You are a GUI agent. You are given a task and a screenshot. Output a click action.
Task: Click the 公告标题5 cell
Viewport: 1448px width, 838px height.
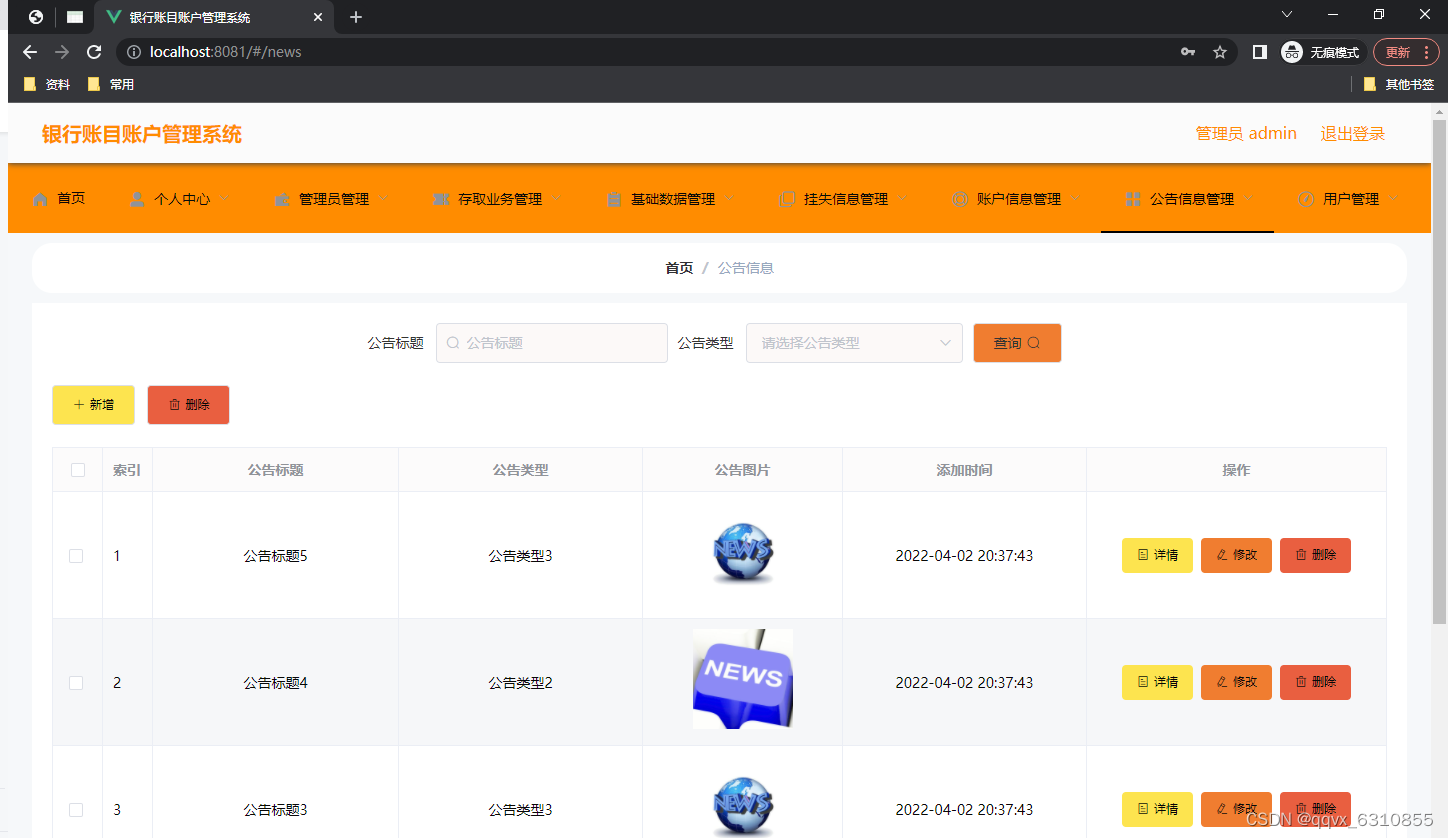pyautogui.click(x=275, y=556)
